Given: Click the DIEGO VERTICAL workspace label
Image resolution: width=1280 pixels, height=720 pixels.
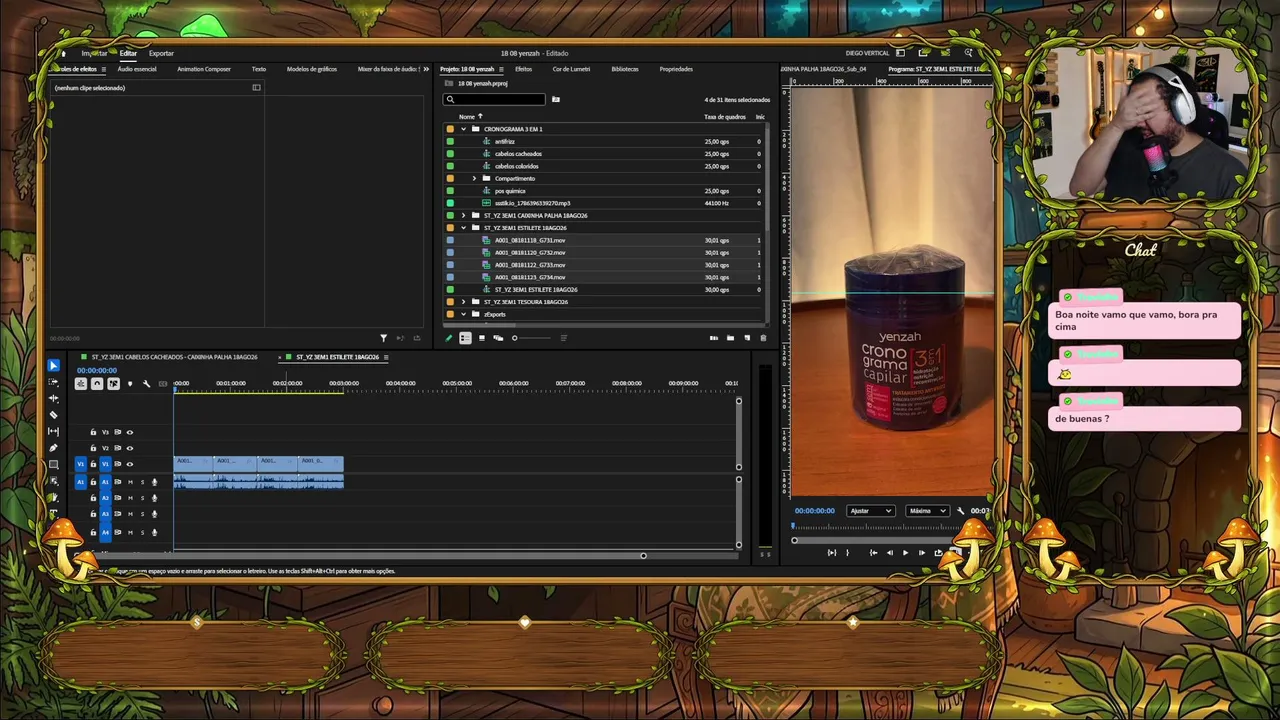Looking at the screenshot, I should click(x=868, y=53).
